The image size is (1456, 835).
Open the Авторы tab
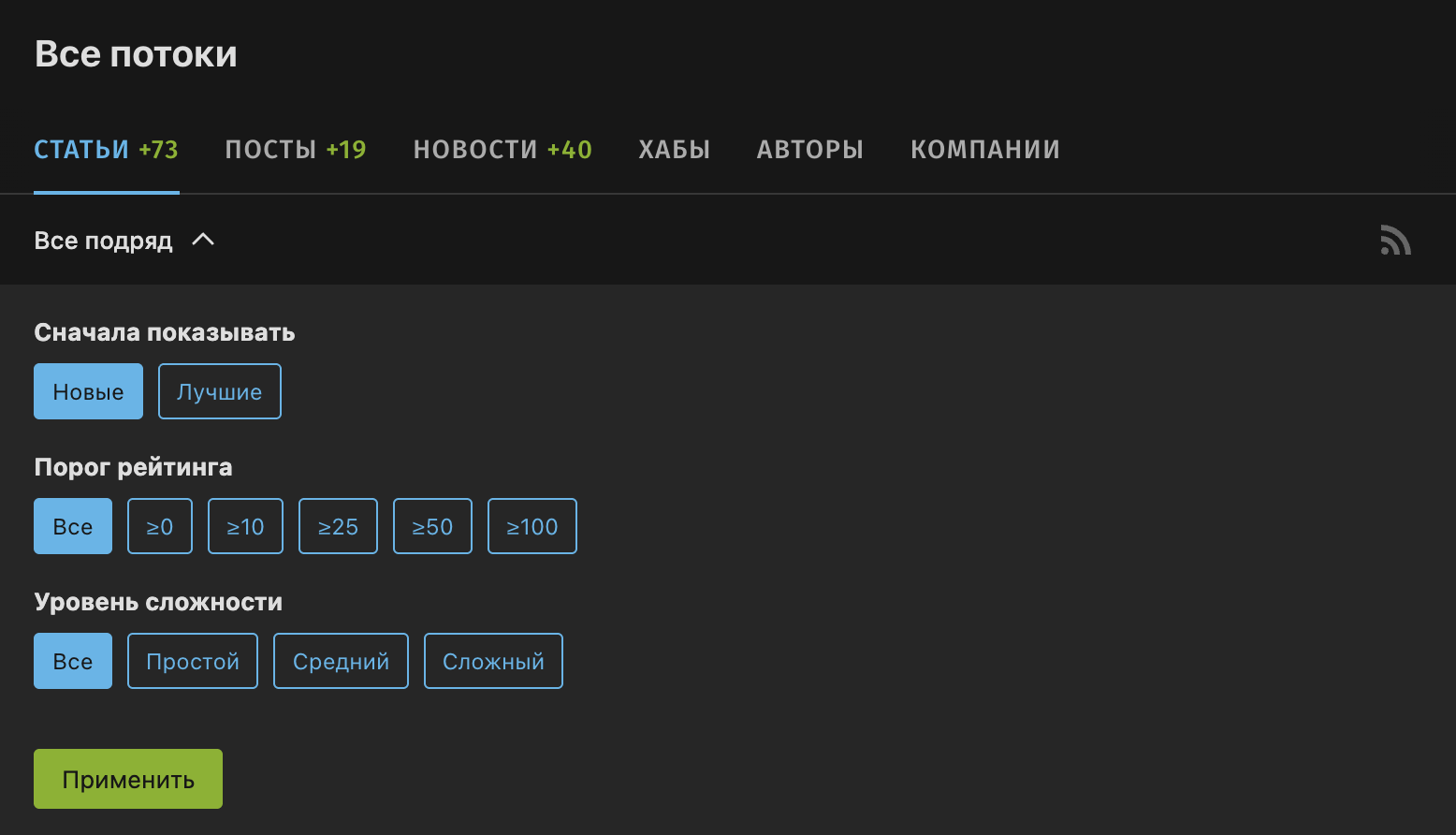click(x=809, y=150)
